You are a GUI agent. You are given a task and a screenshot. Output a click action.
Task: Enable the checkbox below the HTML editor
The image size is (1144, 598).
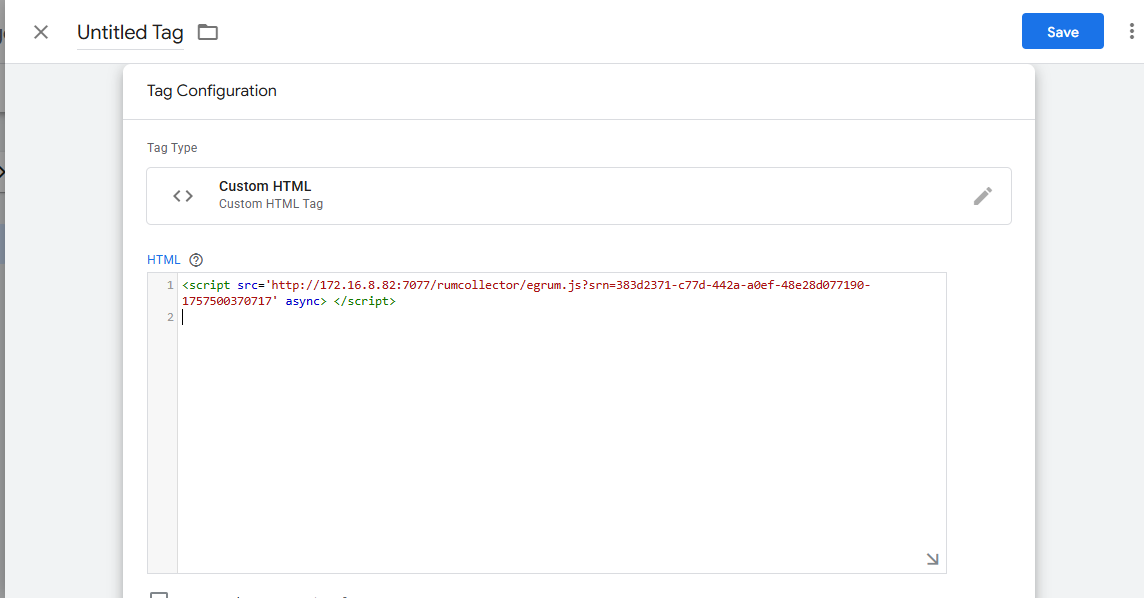tap(160, 596)
